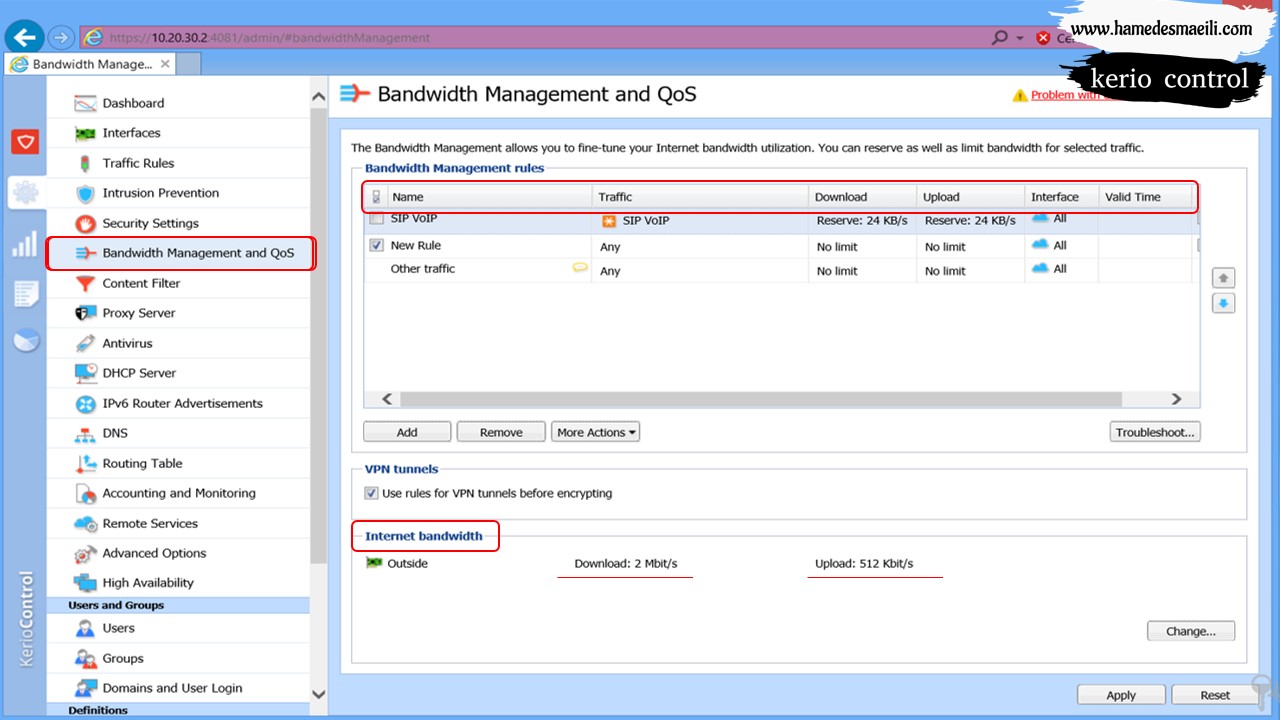The height and width of the screenshot is (720, 1280).
Task: Click the DHCP Server monitor icon
Action: [x=85, y=373]
